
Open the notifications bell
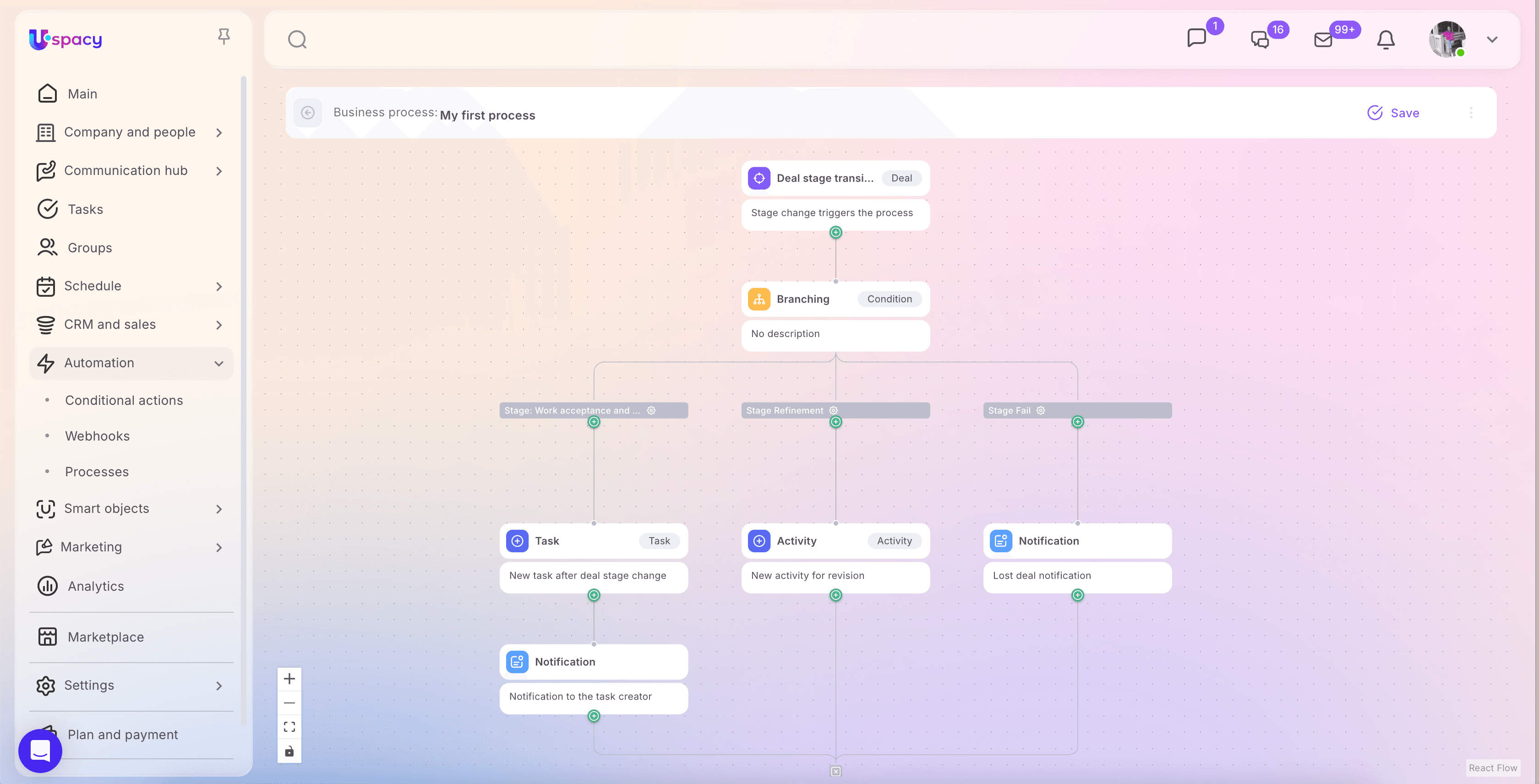pos(1386,39)
